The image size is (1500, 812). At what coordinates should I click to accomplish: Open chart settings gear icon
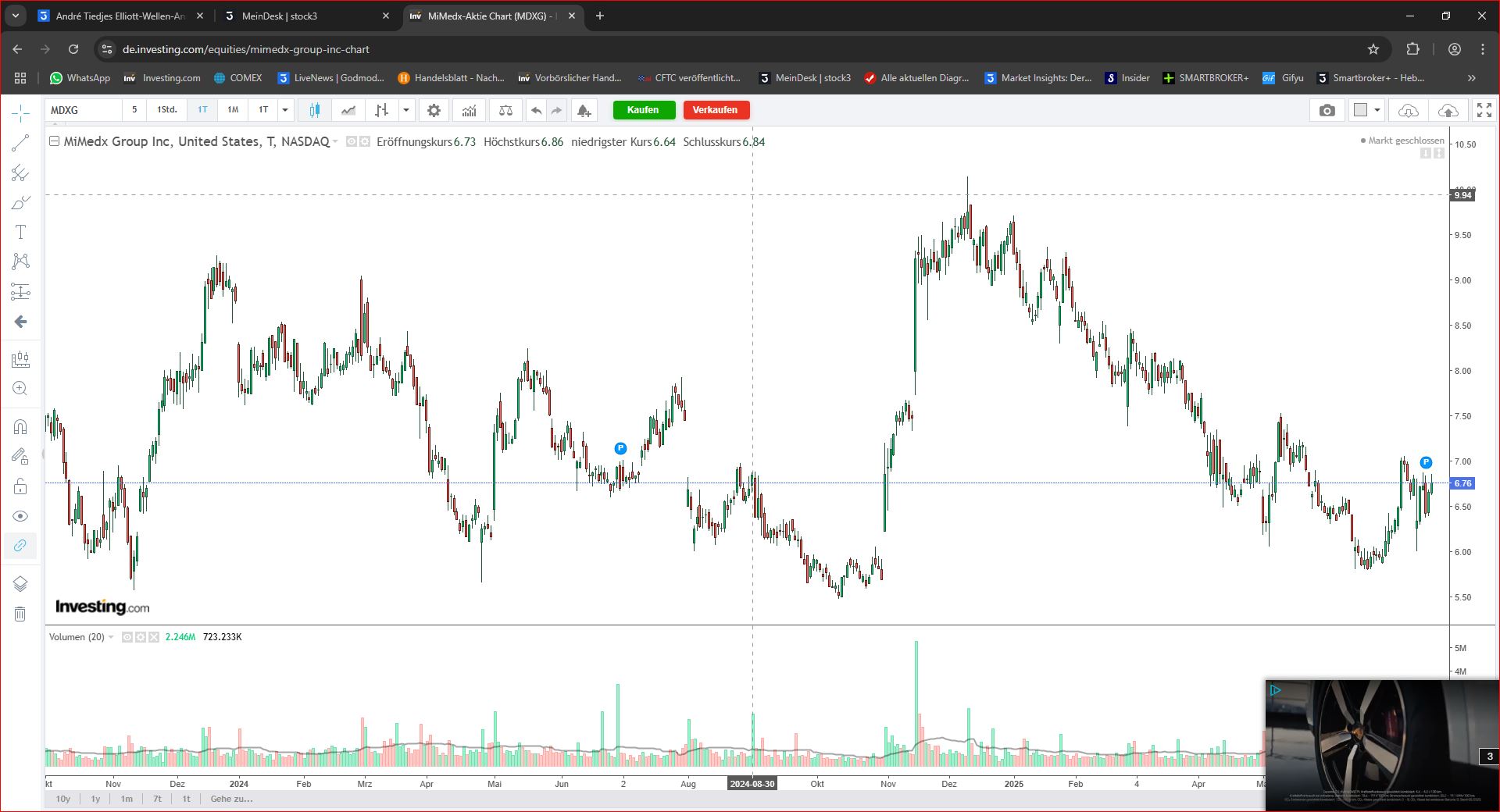click(x=434, y=110)
